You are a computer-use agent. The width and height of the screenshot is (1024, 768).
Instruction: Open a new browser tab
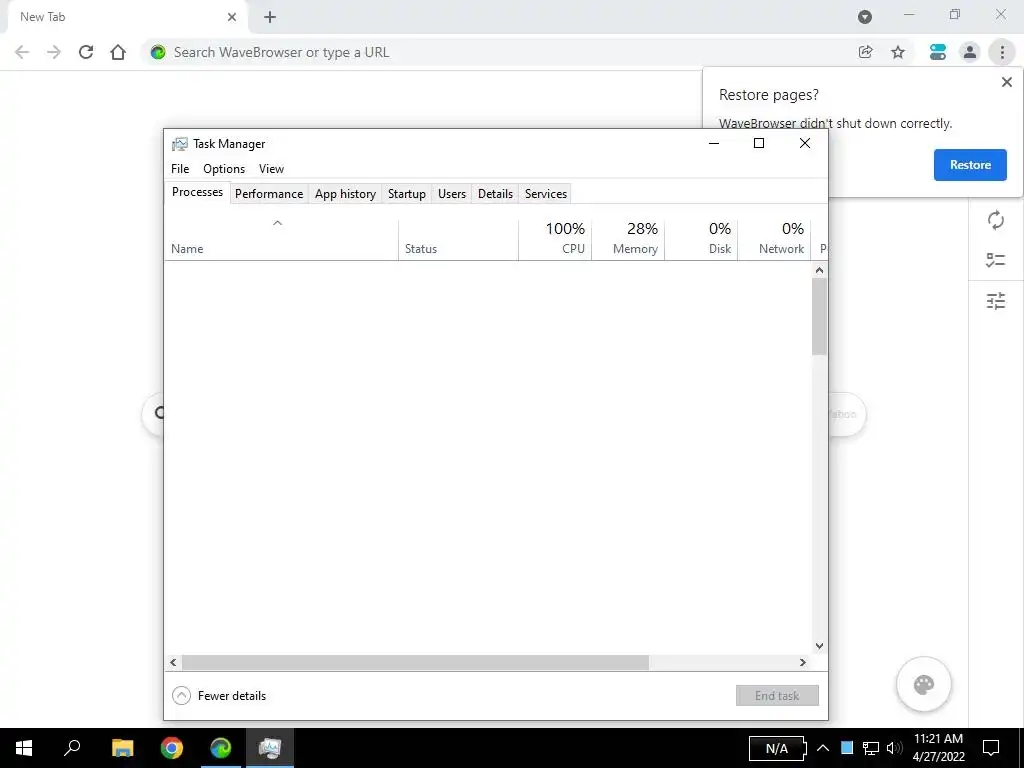click(x=270, y=17)
